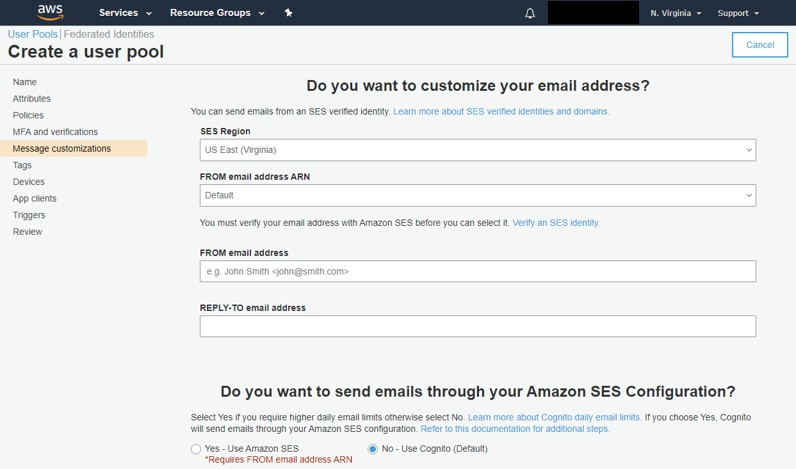This screenshot has width=796, height=469.
Task: Click the Cancel button
Action: click(x=760, y=44)
